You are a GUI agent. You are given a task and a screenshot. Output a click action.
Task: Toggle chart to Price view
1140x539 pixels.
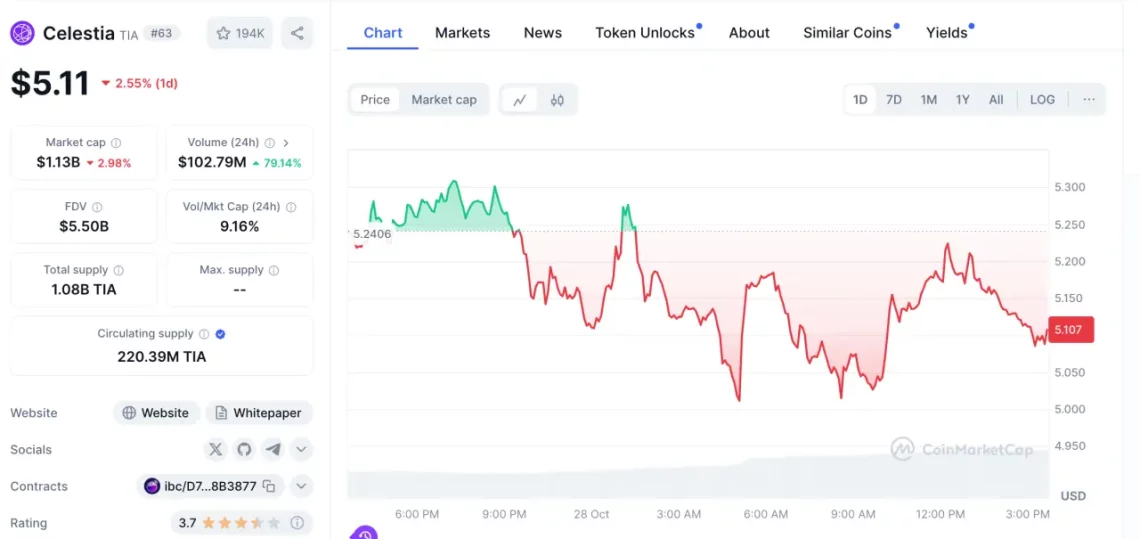[375, 100]
